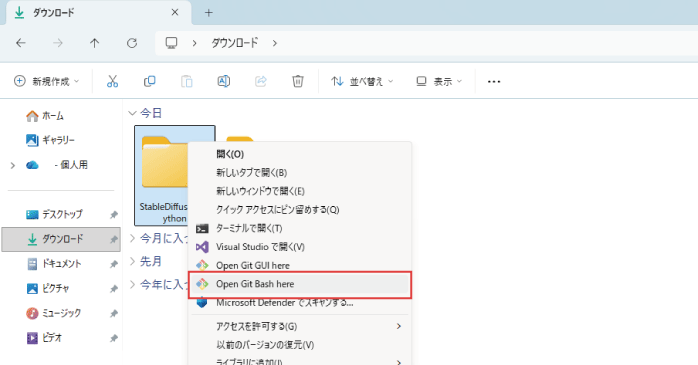
Task: Select the ダウンロード window tab
Action: coord(98,12)
